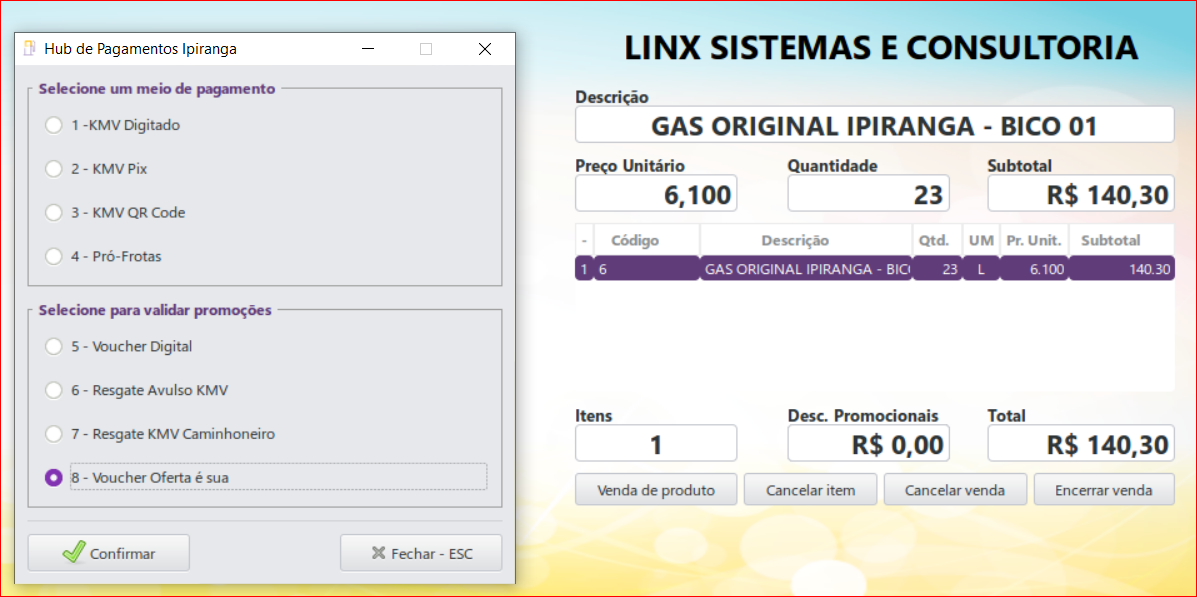Click the Código column header

tap(647, 240)
